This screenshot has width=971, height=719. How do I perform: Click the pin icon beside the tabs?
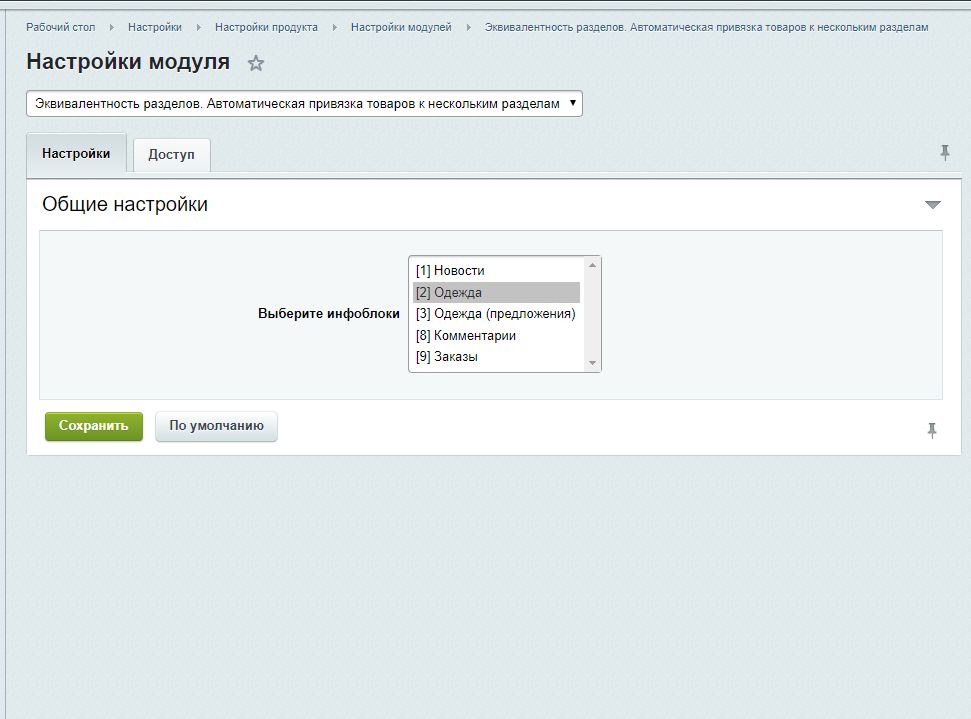pos(944,152)
